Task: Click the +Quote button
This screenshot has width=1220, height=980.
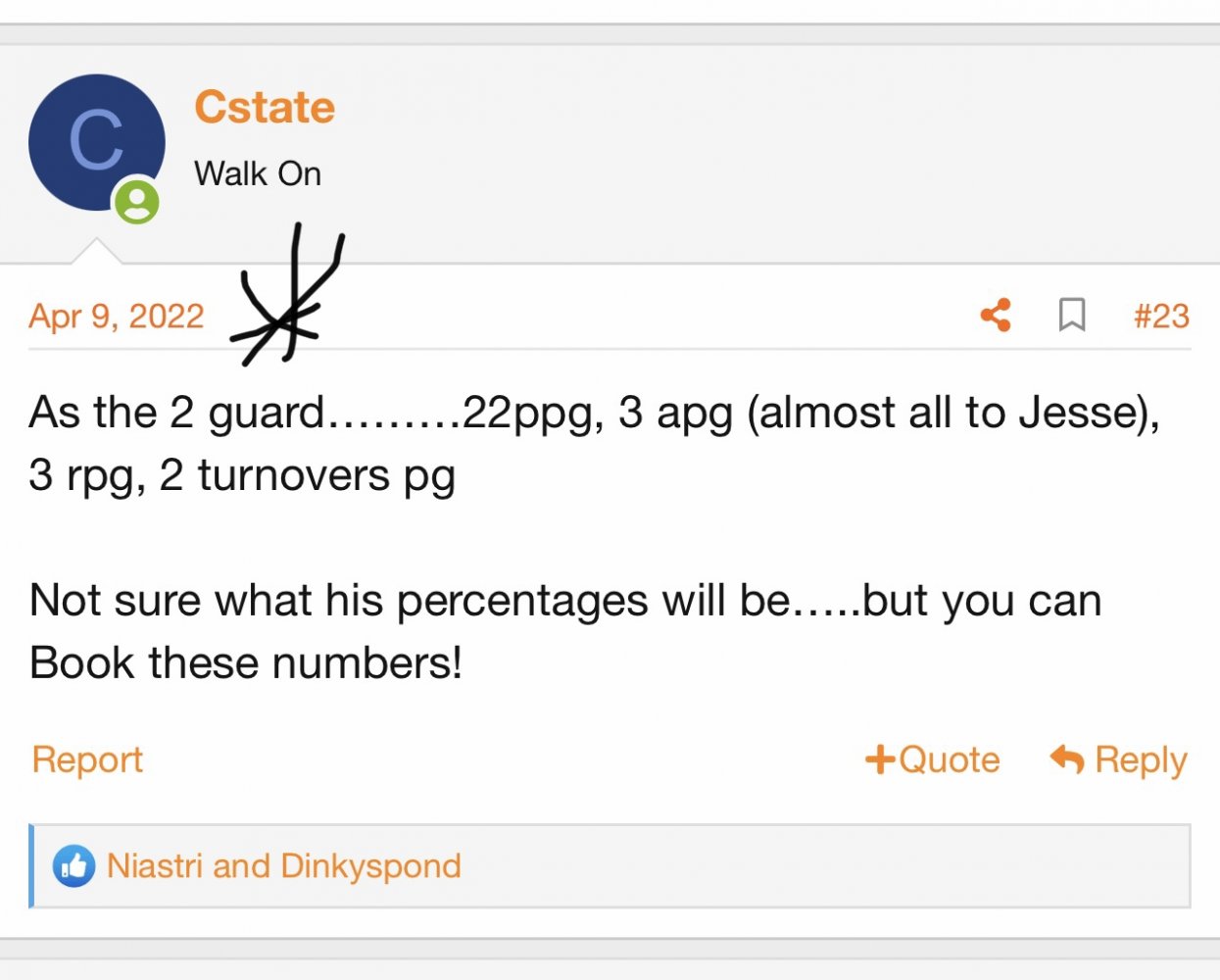Action: pos(933,759)
